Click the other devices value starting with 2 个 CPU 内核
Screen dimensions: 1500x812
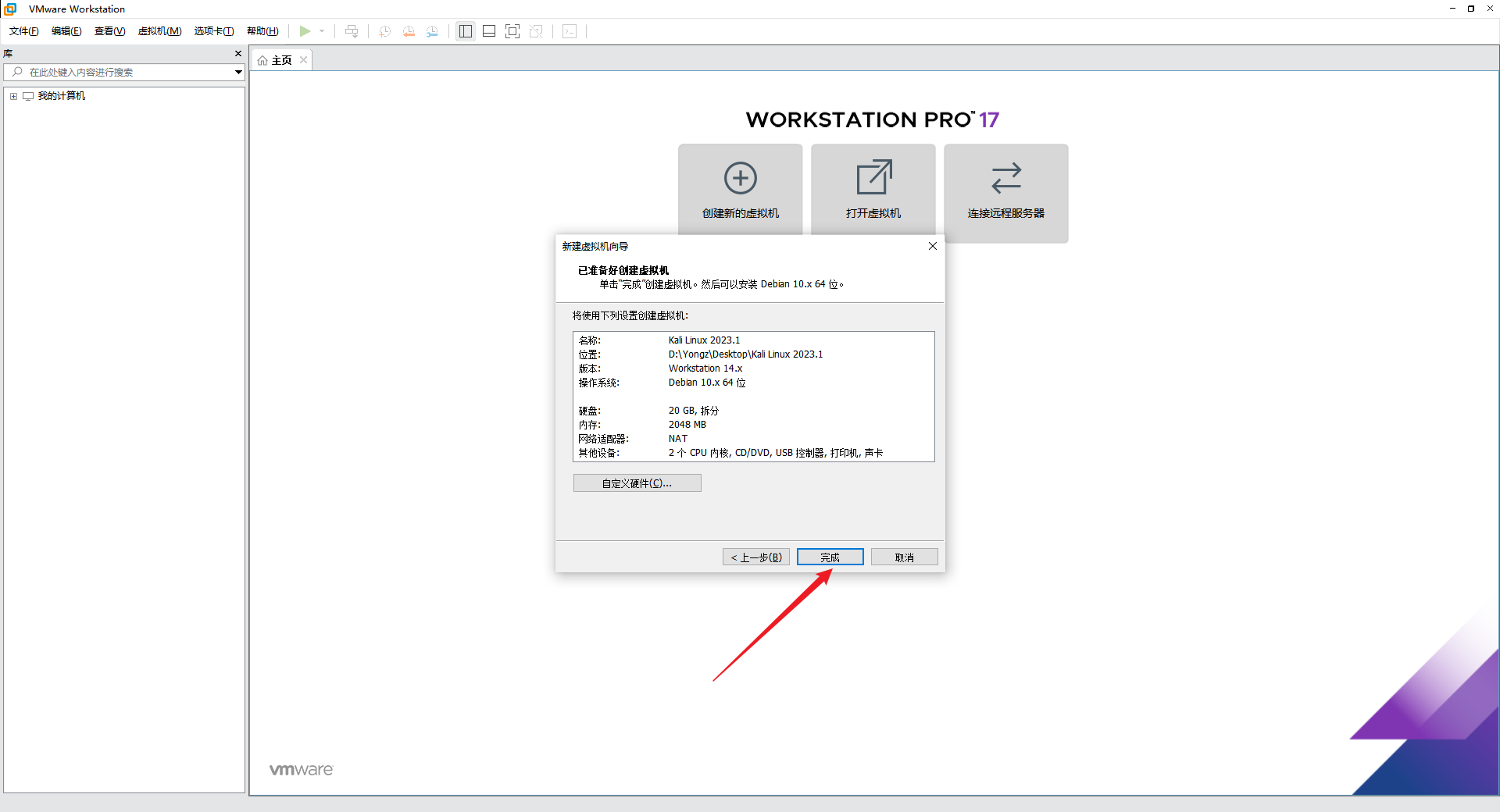[x=776, y=453]
